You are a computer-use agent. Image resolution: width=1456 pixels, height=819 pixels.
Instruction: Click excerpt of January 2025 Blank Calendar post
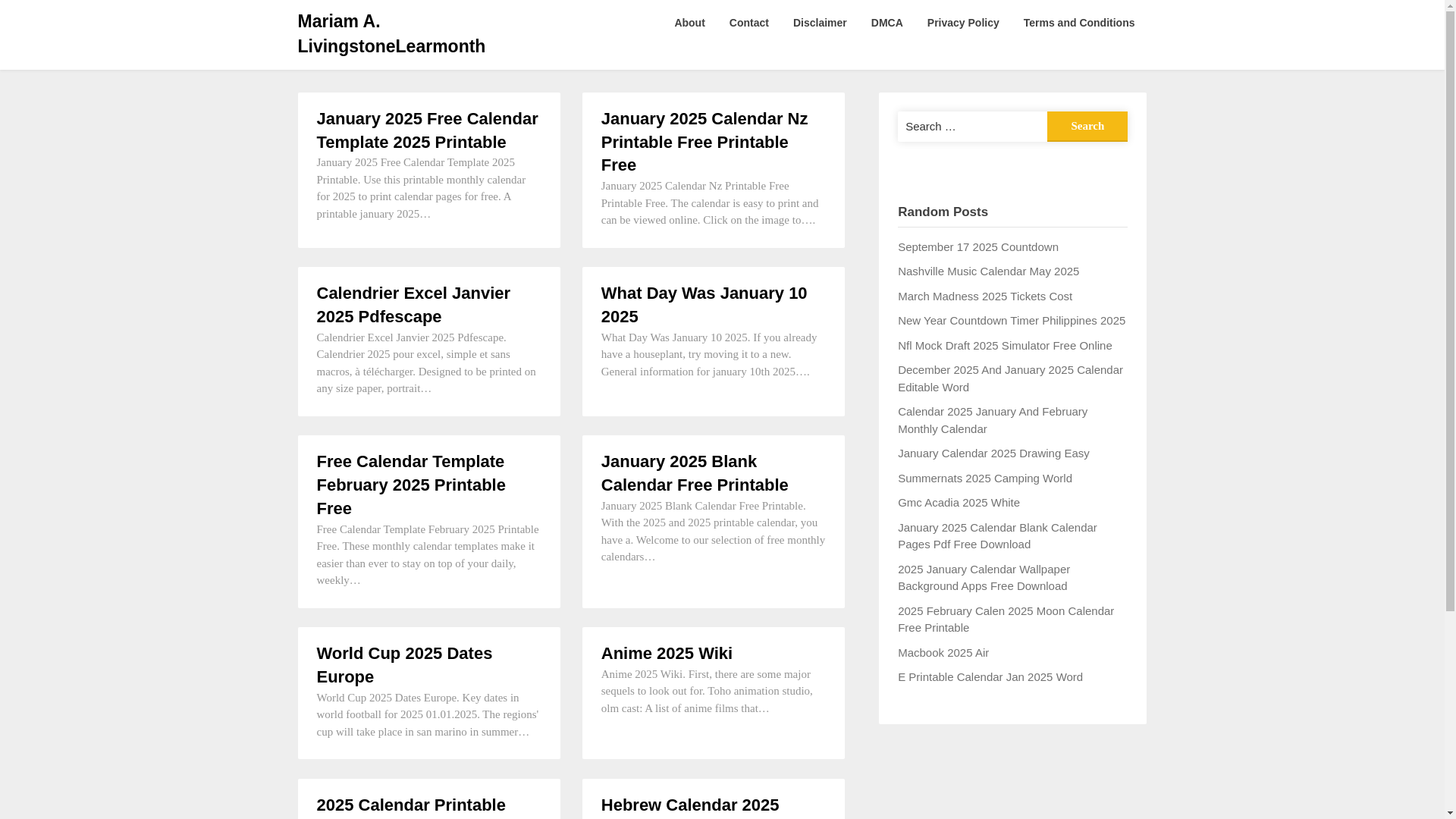click(713, 532)
